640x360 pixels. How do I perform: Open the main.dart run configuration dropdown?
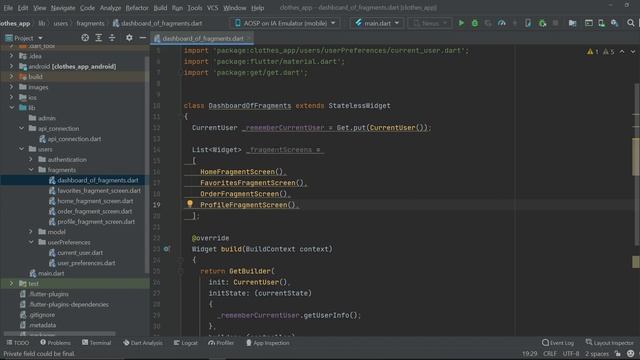(x=377, y=23)
